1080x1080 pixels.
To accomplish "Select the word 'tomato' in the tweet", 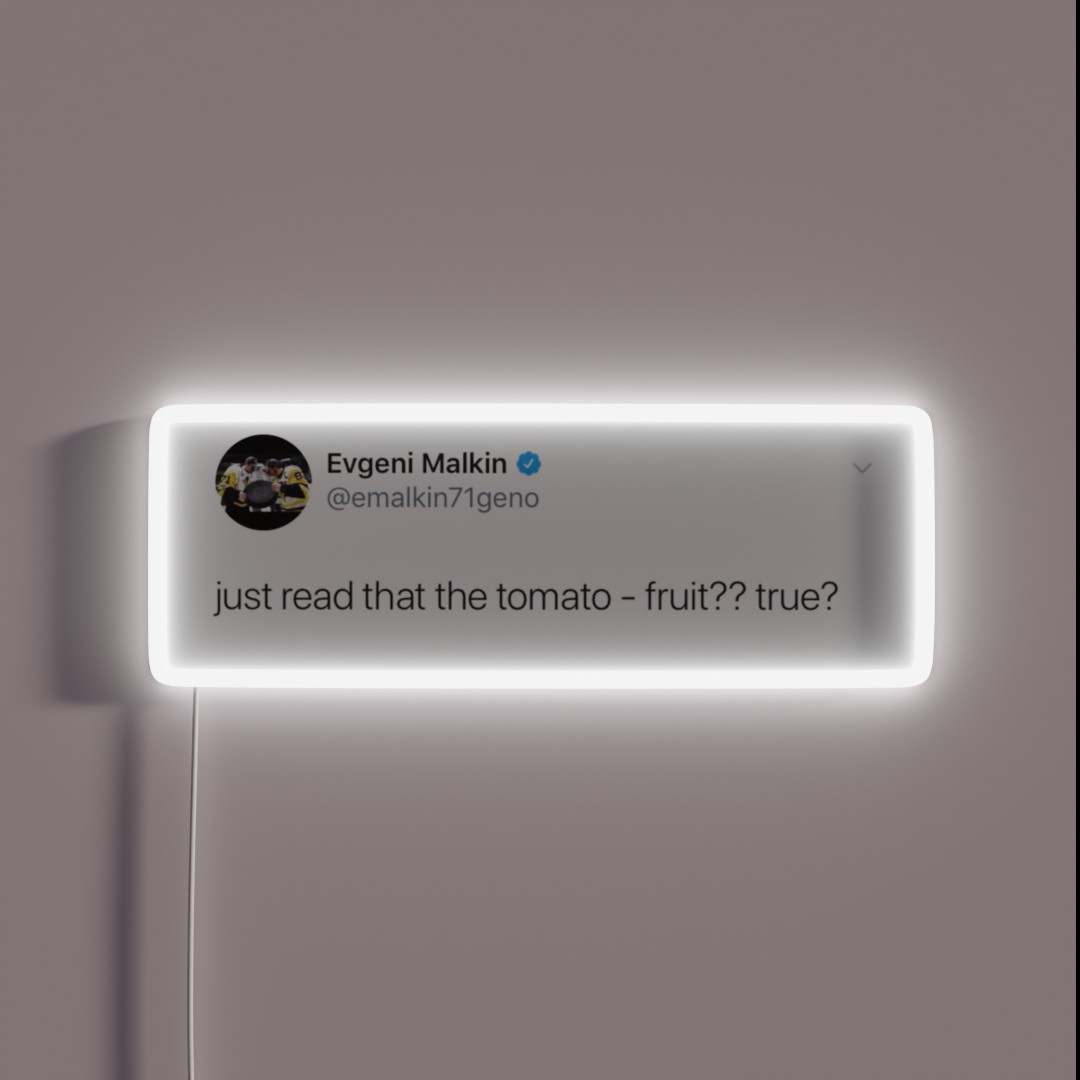I will click(553, 597).
